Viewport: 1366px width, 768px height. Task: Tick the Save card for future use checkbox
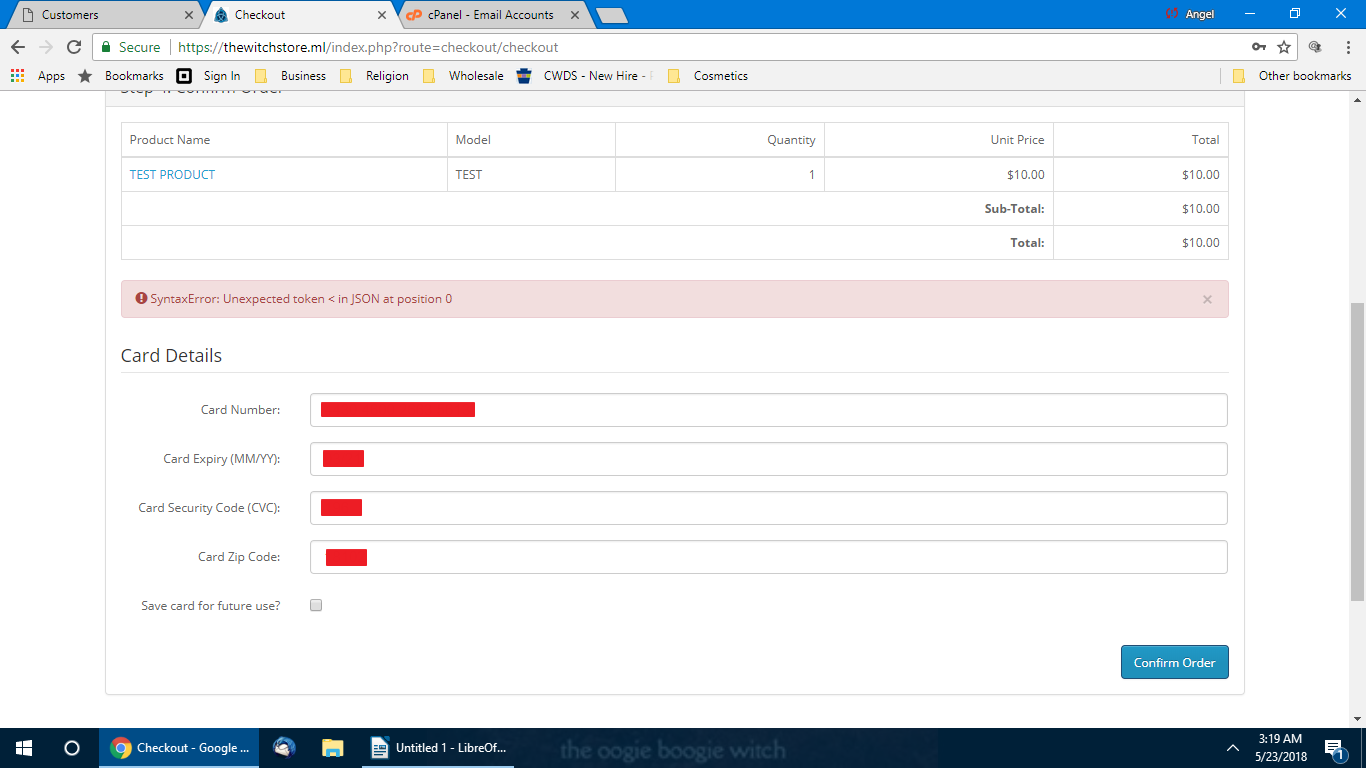click(316, 605)
